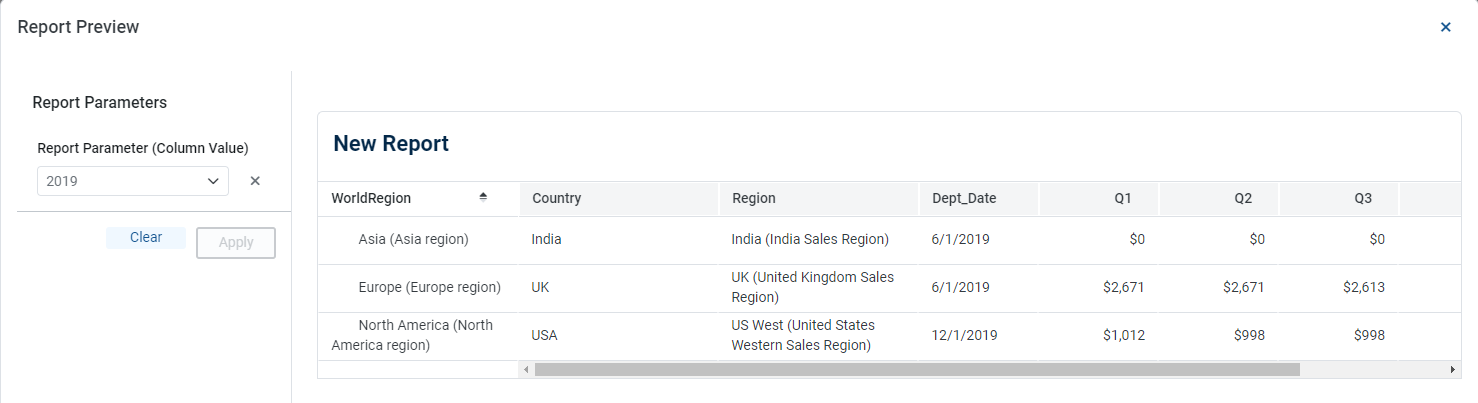The height and width of the screenshot is (403, 1478).
Task: Open the Report Parameter column value dropdown
Action: pyautogui.click(x=213, y=181)
